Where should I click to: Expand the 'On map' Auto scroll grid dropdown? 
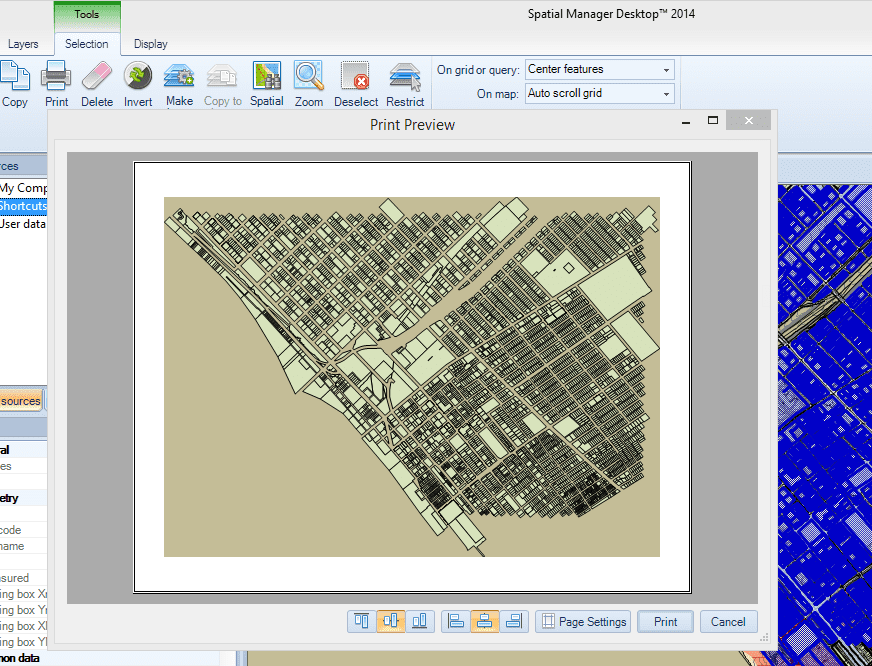pos(599,94)
